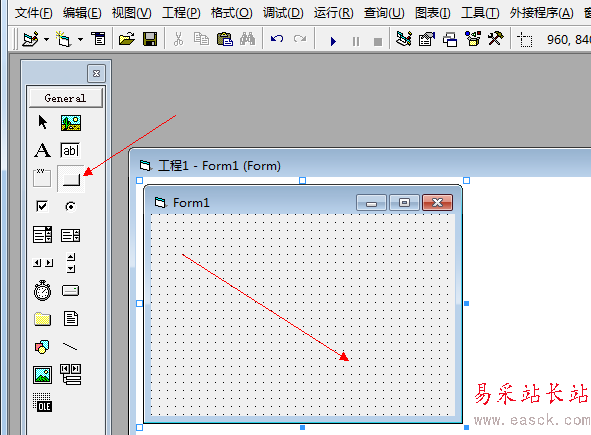Select the PictureBox control tool
The image size is (591, 435).
pos(70,123)
